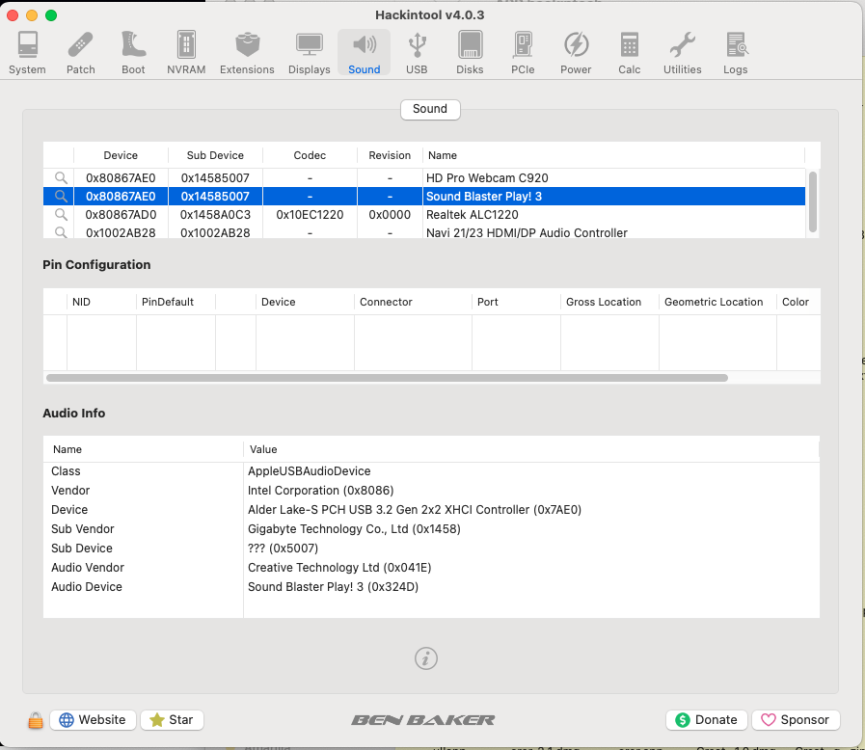Screen dimensions: 865x750
Task: Click magnifier icon for HD Pro Webcam C920
Action: click(x=61, y=178)
